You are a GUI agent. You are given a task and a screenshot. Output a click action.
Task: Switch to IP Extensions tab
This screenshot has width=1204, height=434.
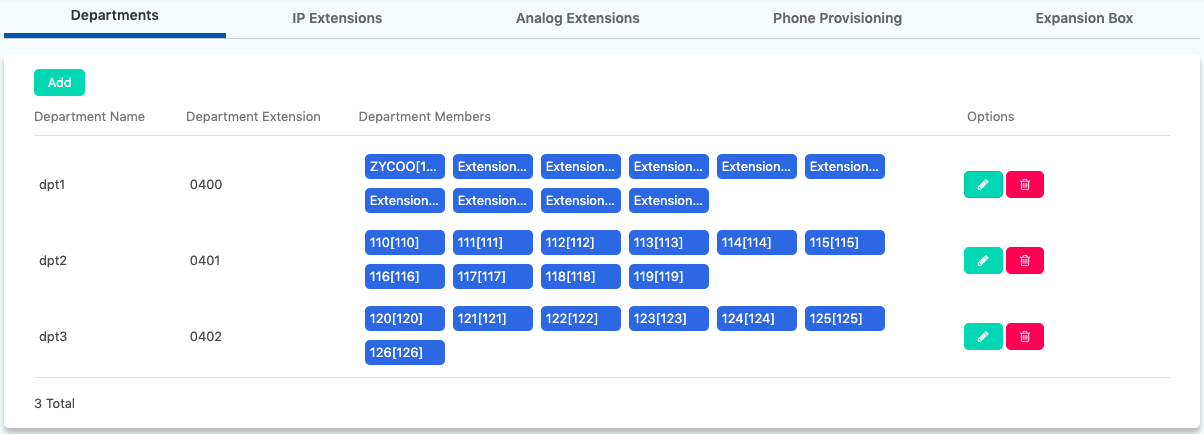(337, 18)
